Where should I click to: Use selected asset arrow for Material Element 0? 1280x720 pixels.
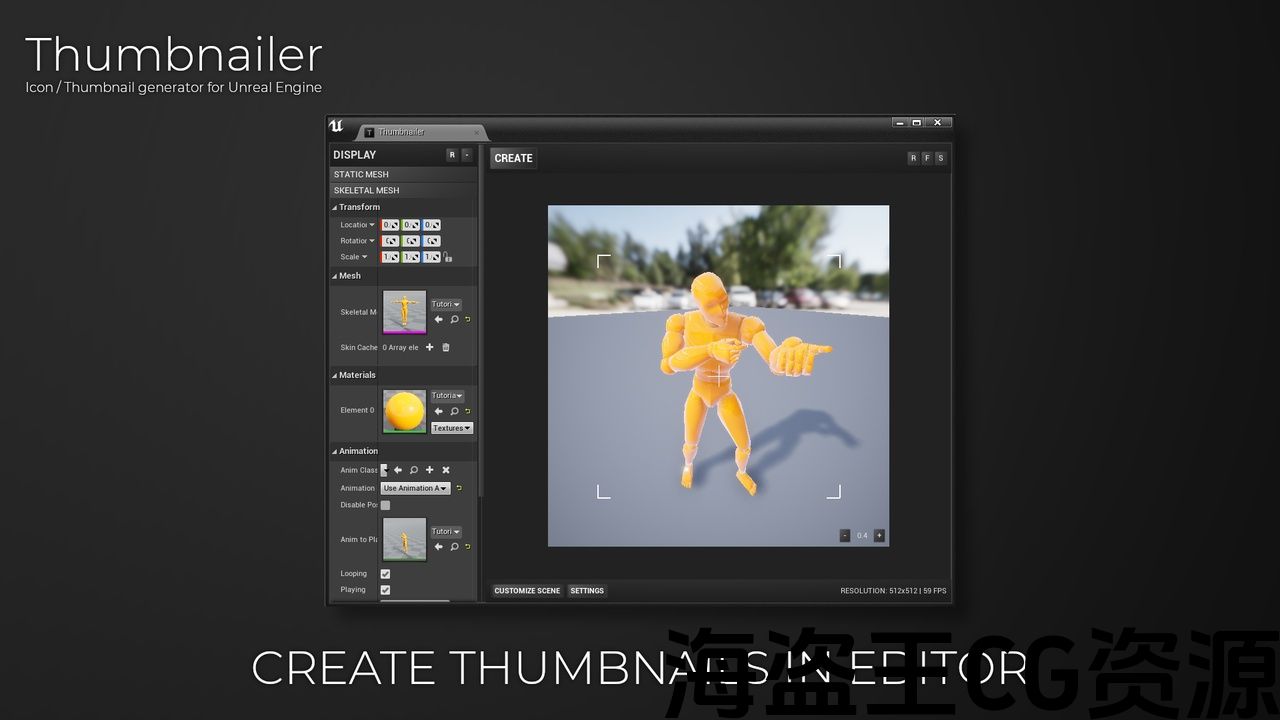tap(438, 411)
